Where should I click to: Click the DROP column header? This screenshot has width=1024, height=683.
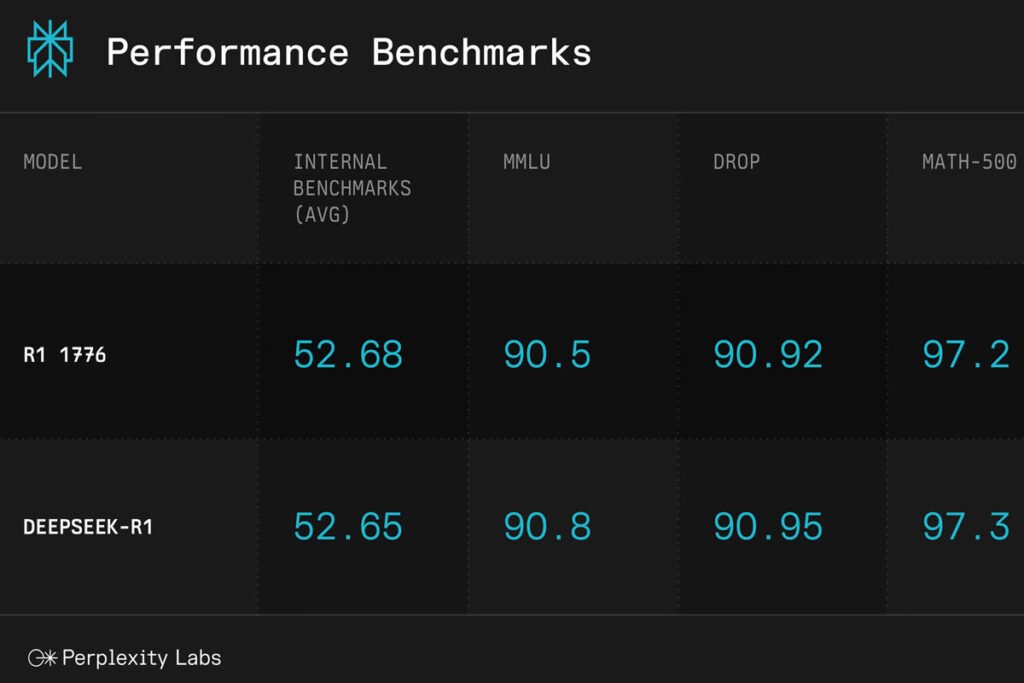point(736,161)
